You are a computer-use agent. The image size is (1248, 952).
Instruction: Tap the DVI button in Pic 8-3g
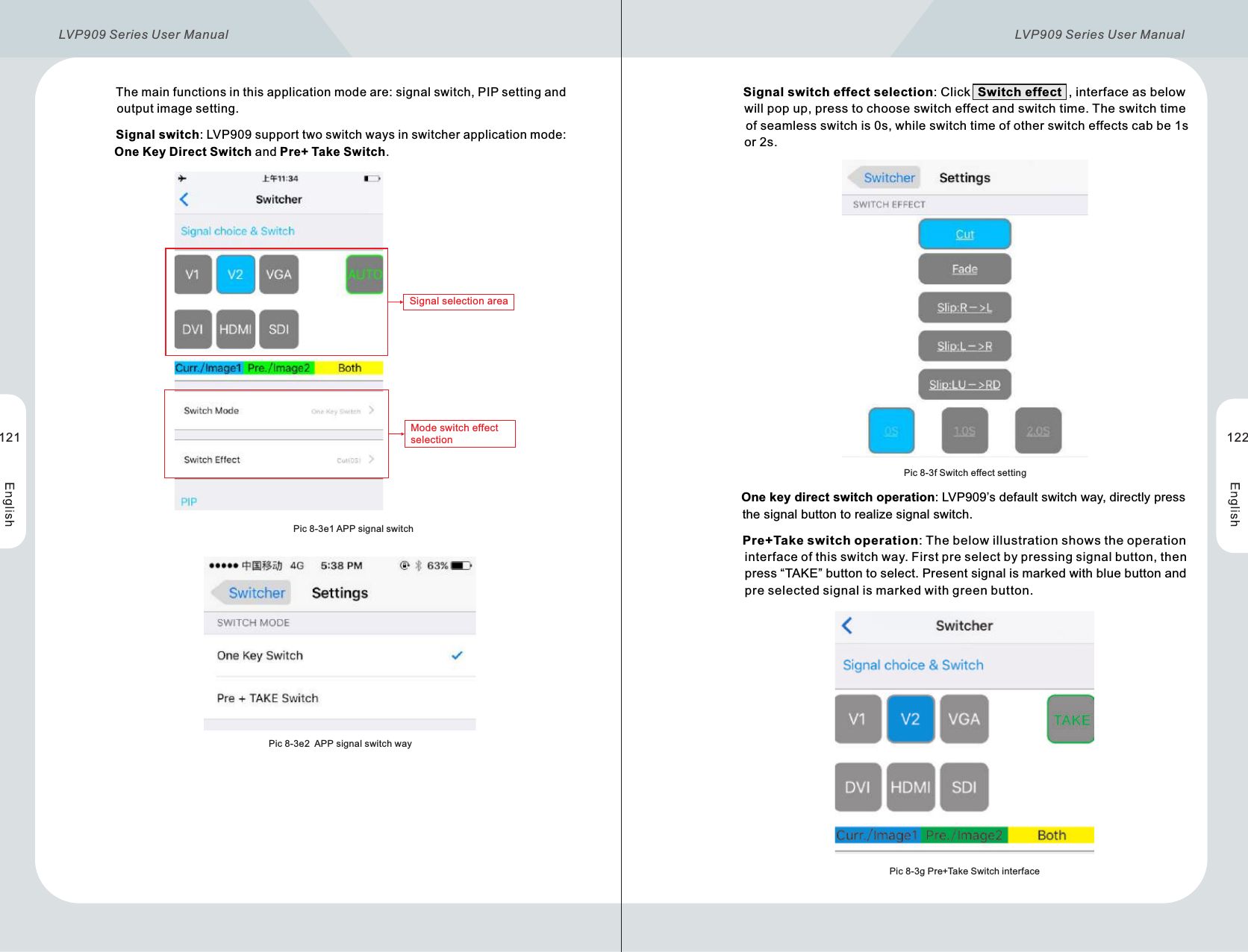coord(858,787)
